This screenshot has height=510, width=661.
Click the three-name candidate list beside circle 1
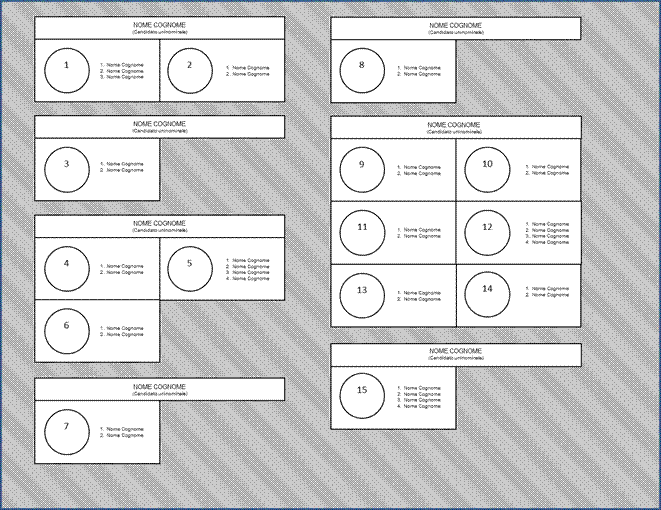point(122,71)
